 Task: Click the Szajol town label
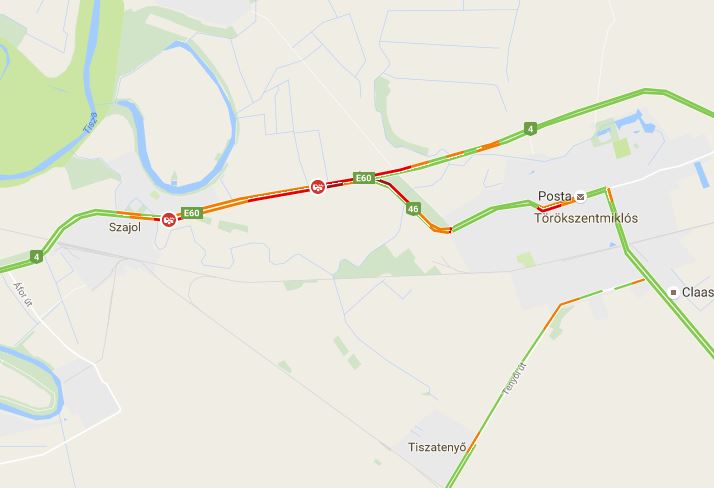125,227
